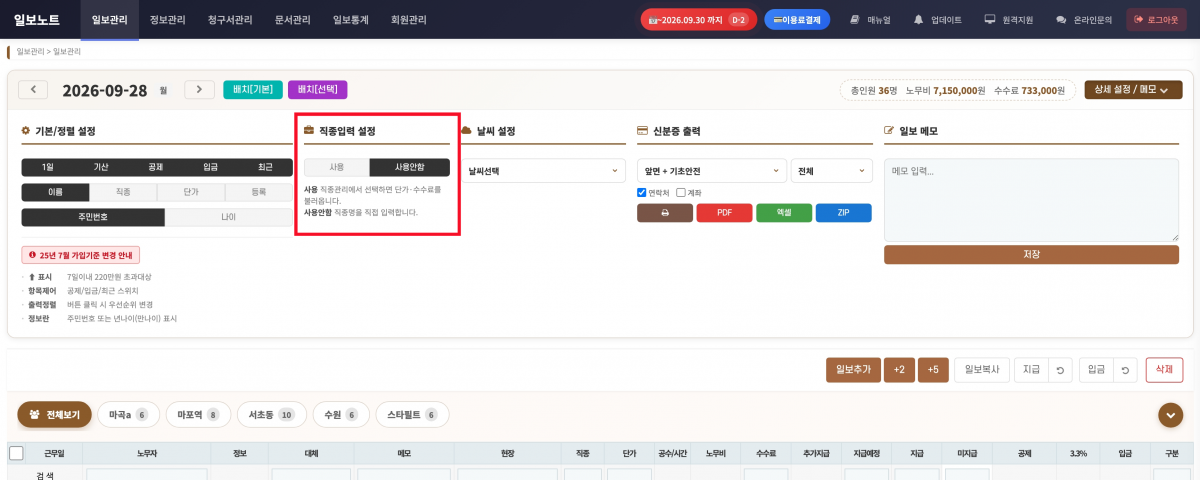Select the 서초동 site tab
This screenshot has width=1200, height=480.
(x=271, y=414)
